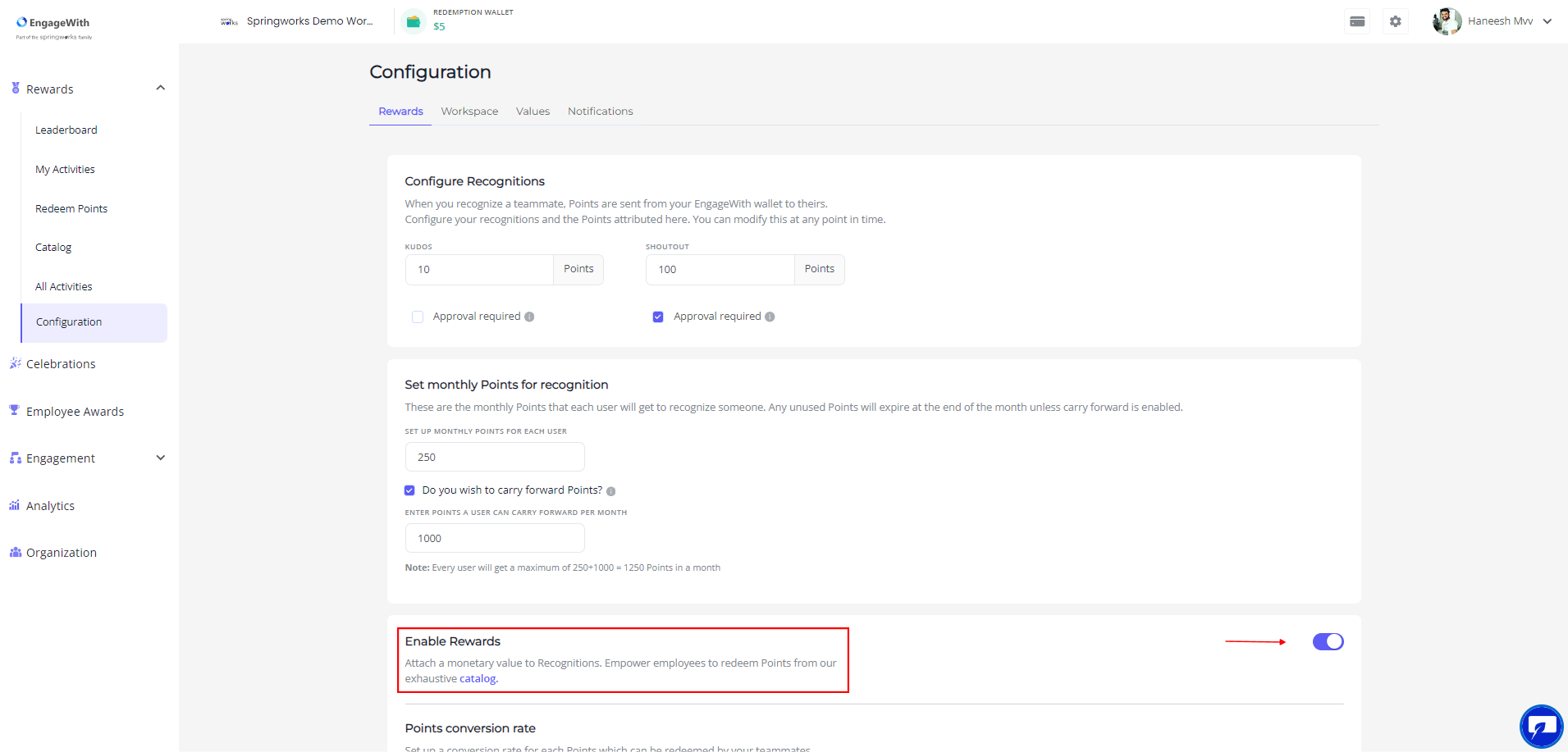
Task: Click the Note about 1250 Points maximum
Action: click(562, 567)
